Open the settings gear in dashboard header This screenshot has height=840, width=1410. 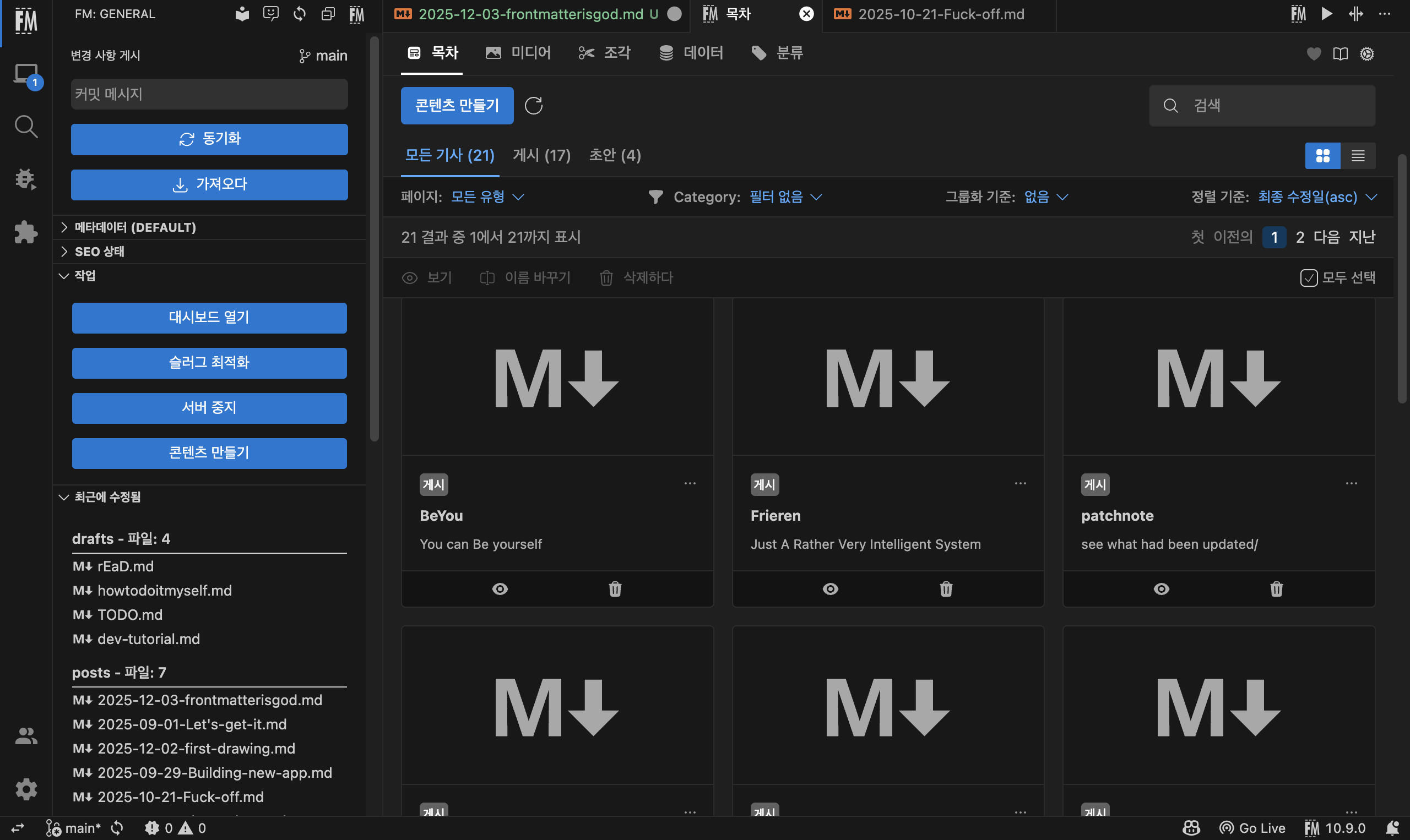tap(1366, 54)
